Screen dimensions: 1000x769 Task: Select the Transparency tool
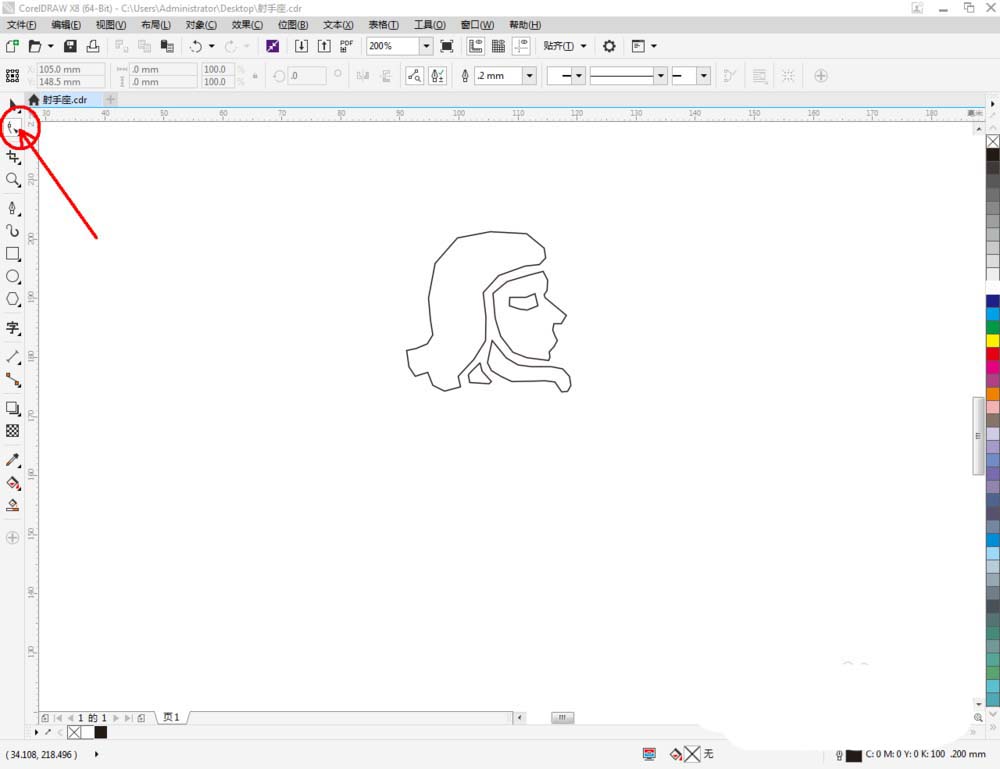pyautogui.click(x=13, y=431)
